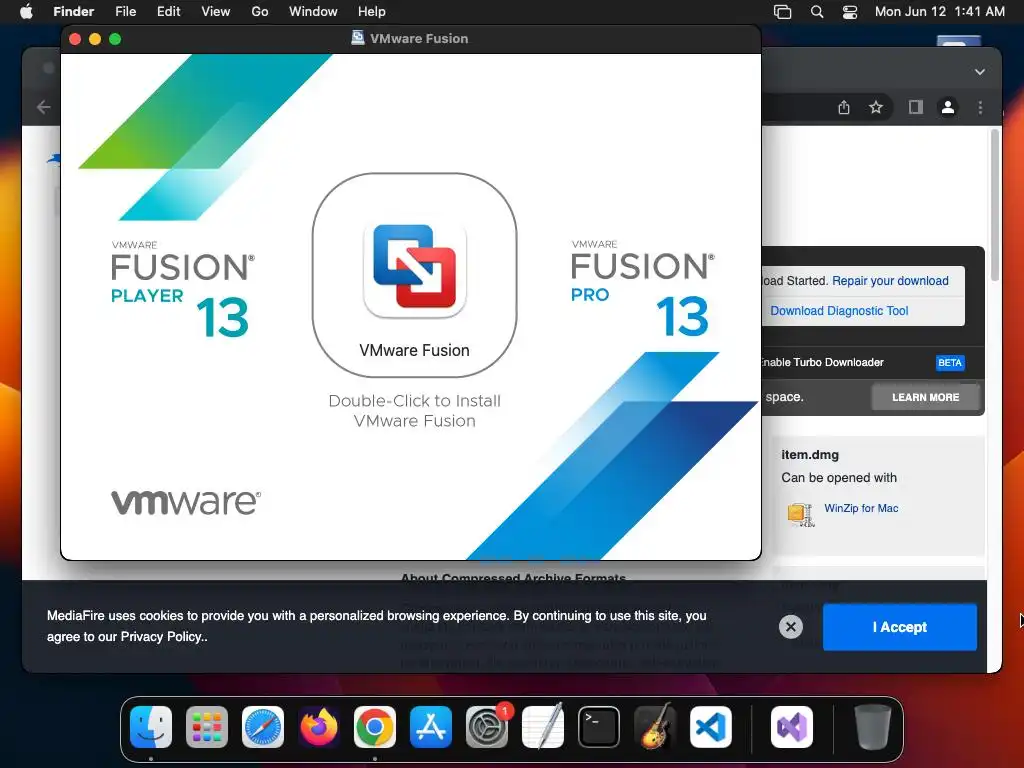Screen dimensions: 1024x768
Task: Click the VMware Fusion window title
Action: click(x=419, y=39)
